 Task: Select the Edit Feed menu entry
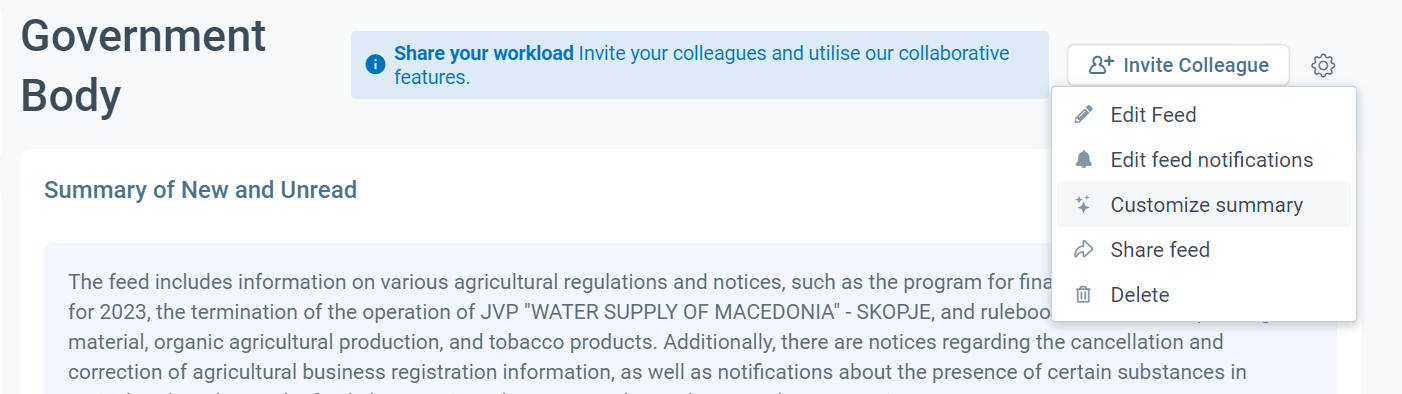pyautogui.click(x=1203, y=115)
